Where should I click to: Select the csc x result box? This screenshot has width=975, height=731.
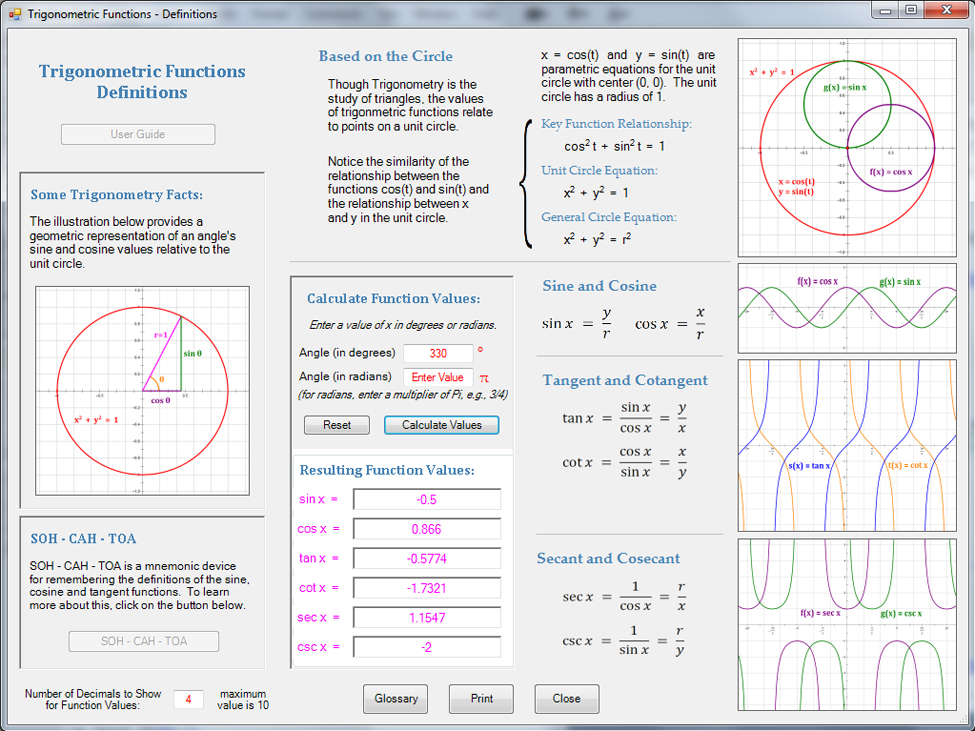pos(427,647)
